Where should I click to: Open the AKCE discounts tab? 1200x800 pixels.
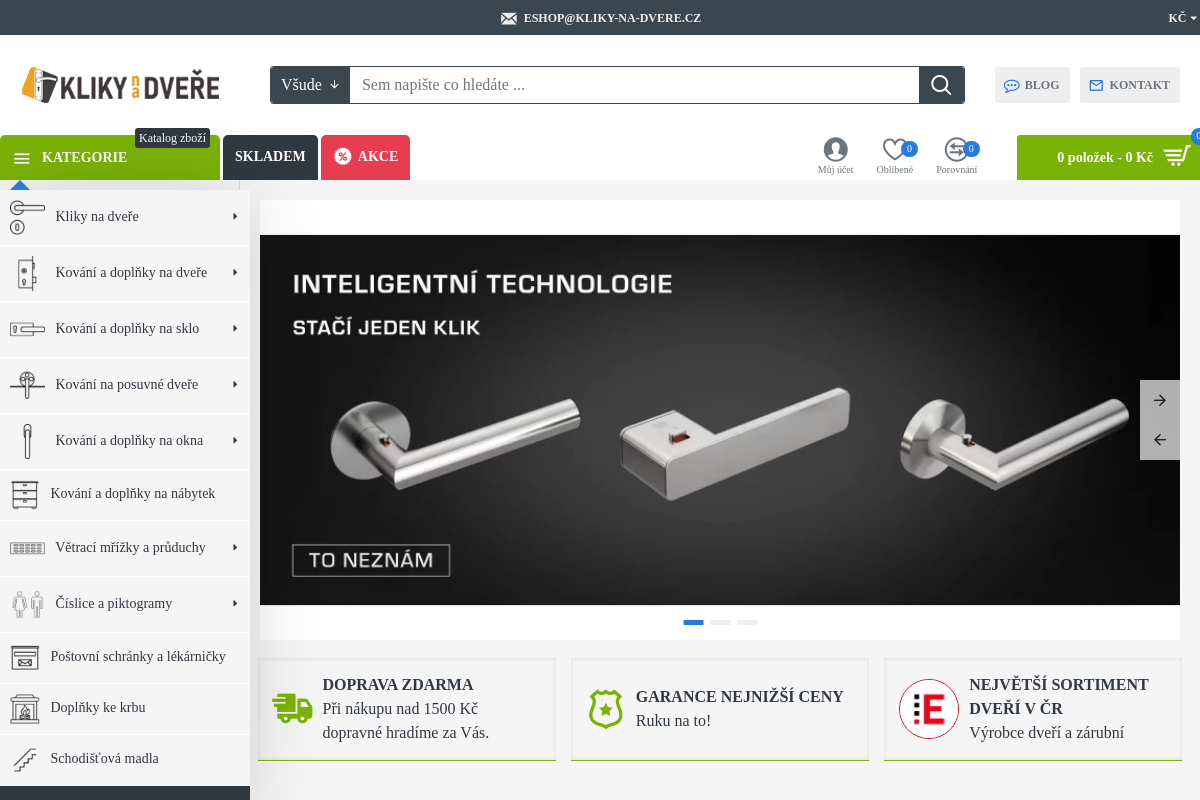pos(366,157)
